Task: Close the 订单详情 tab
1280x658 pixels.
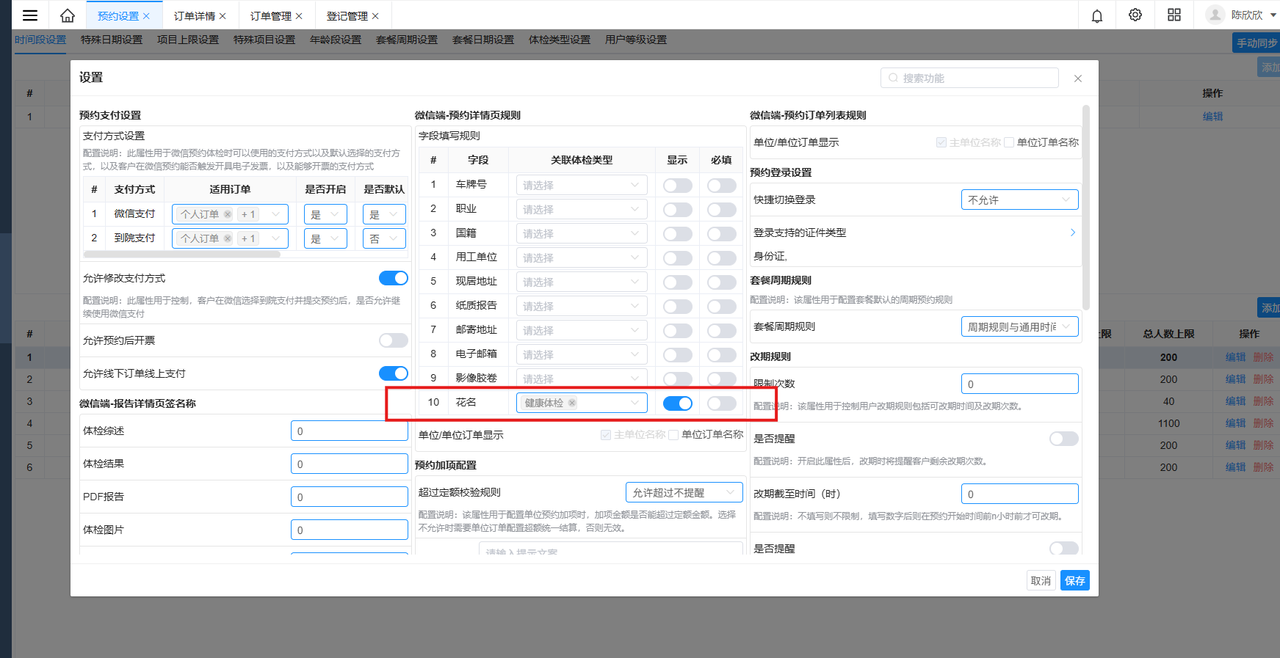Action: [x=222, y=17]
